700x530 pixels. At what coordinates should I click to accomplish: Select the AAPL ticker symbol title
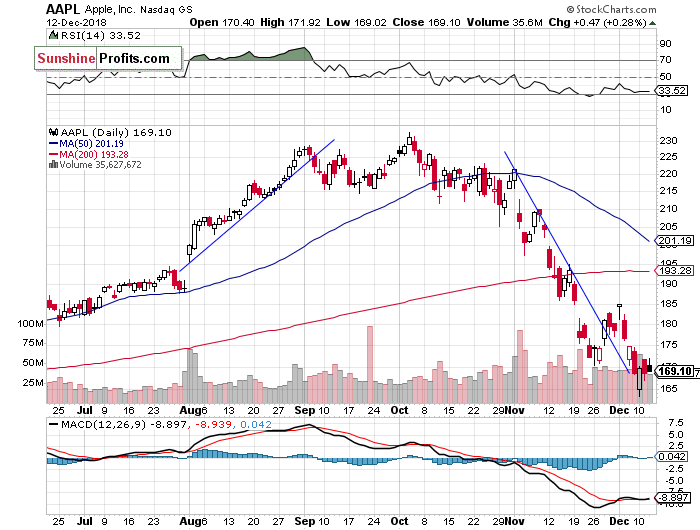pos(63,9)
